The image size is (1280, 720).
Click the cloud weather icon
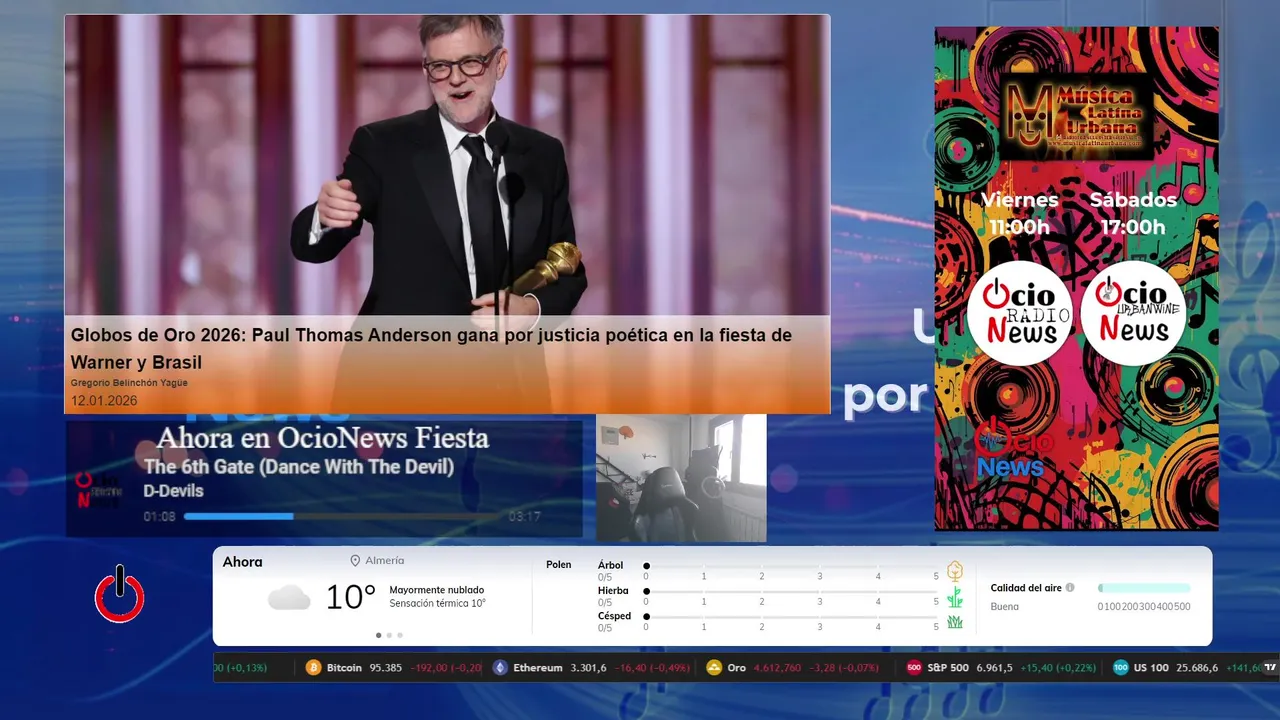point(289,598)
